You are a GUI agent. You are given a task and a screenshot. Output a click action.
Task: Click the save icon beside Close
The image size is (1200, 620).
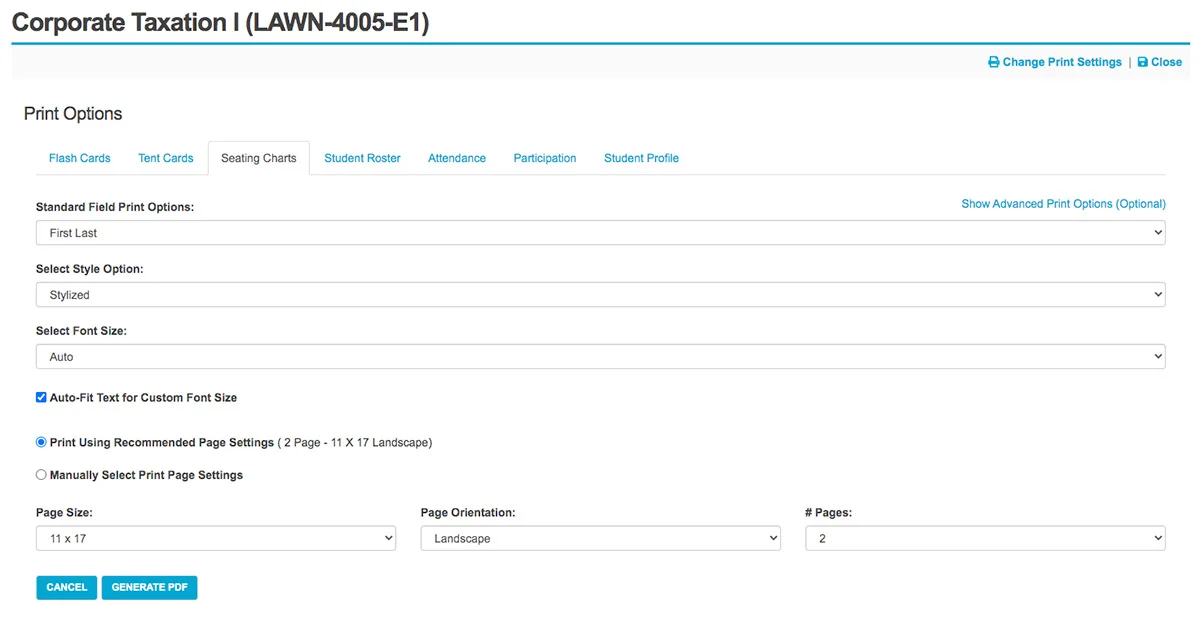pos(1143,62)
